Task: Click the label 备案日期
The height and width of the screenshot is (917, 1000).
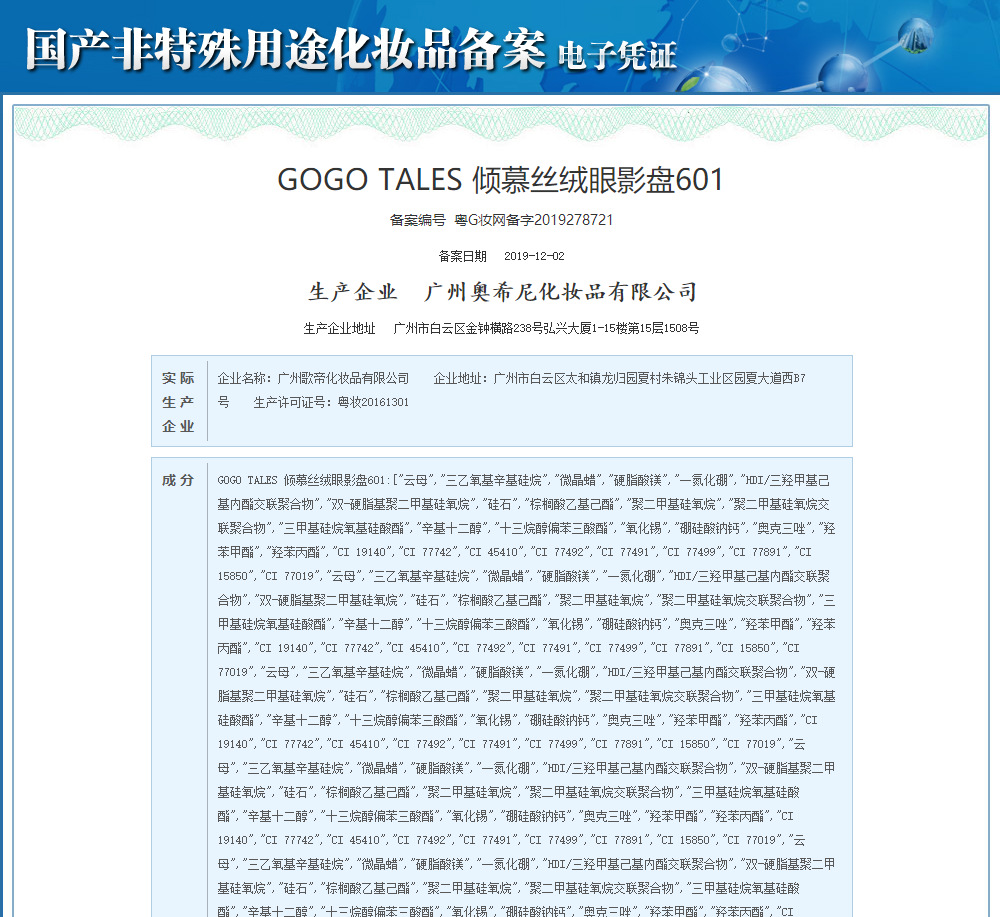Action: pyautogui.click(x=462, y=256)
